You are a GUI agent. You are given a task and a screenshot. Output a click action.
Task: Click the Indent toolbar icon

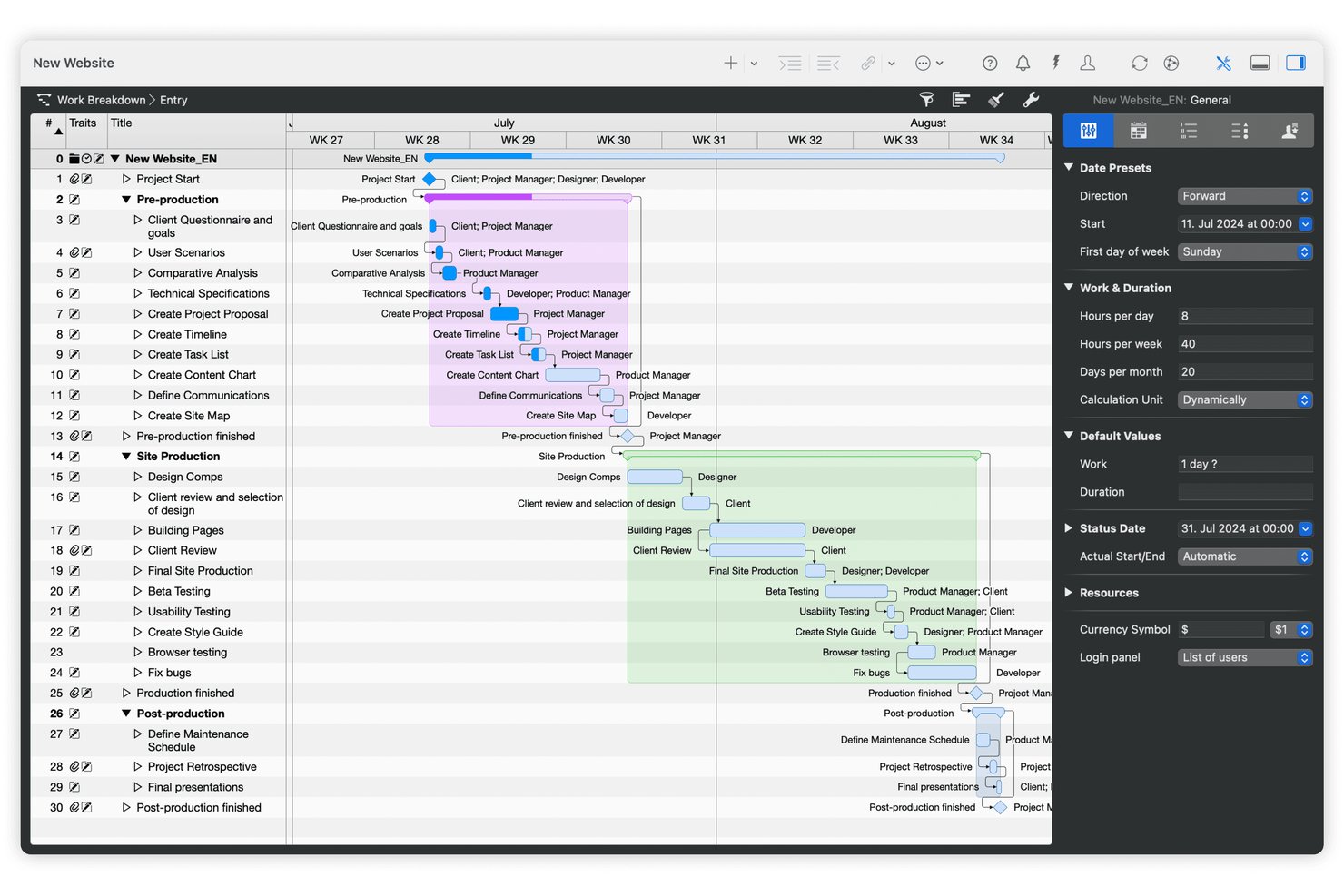point(790,63)
